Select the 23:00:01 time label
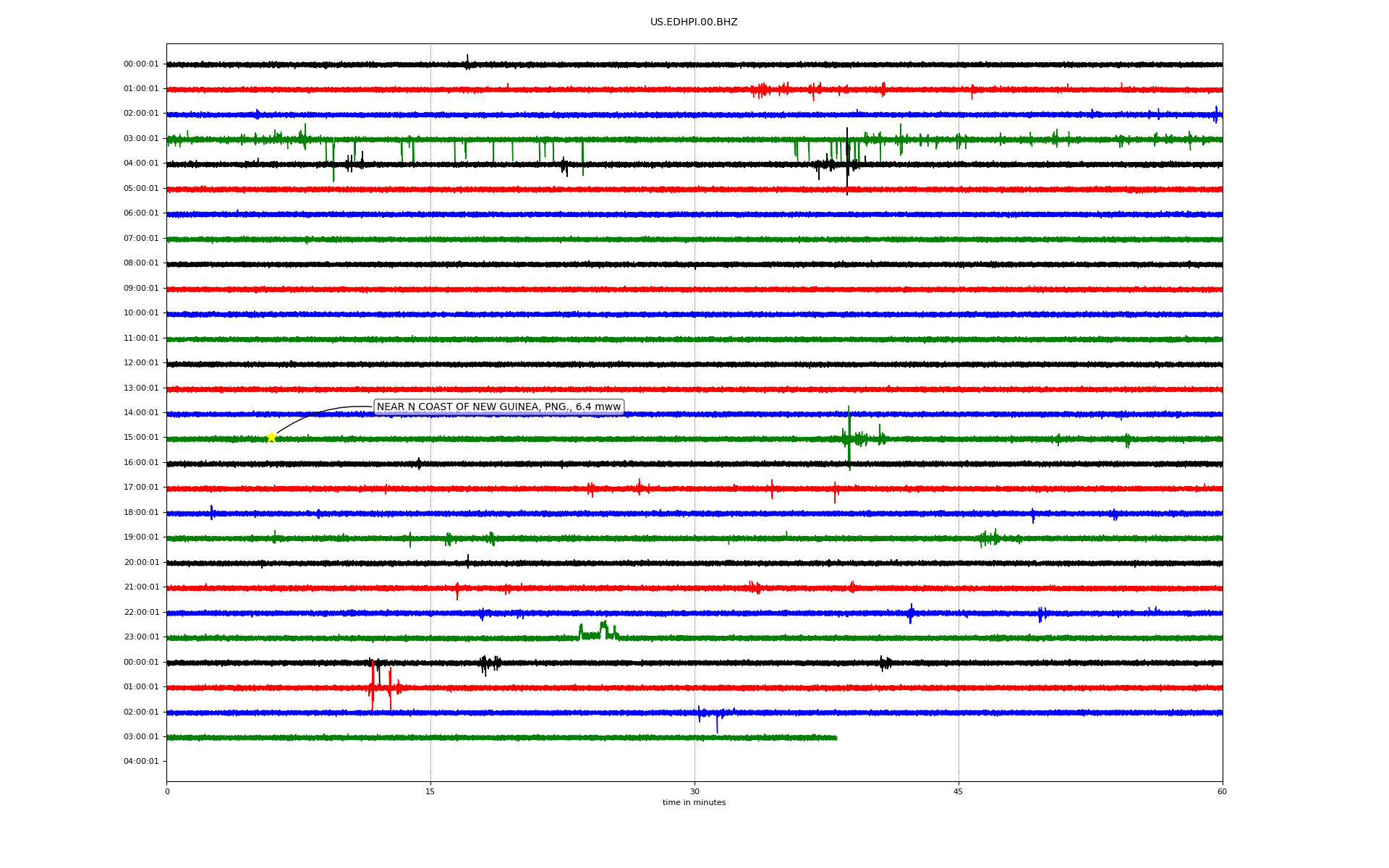This screenshot has width=1389, height=868. pos(141,637)
